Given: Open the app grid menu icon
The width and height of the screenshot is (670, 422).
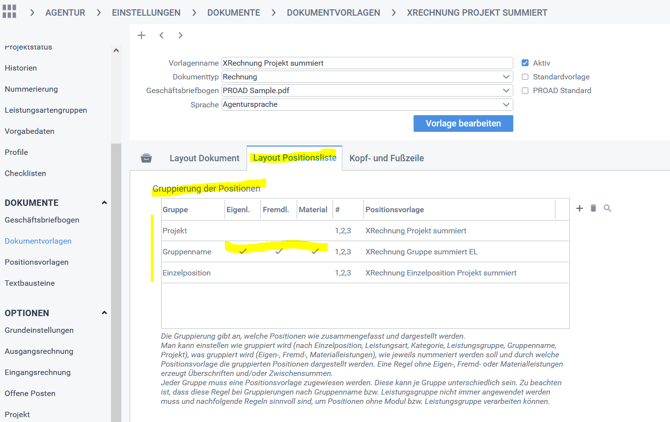Looking at the screenshot, I should pos(9,12).
